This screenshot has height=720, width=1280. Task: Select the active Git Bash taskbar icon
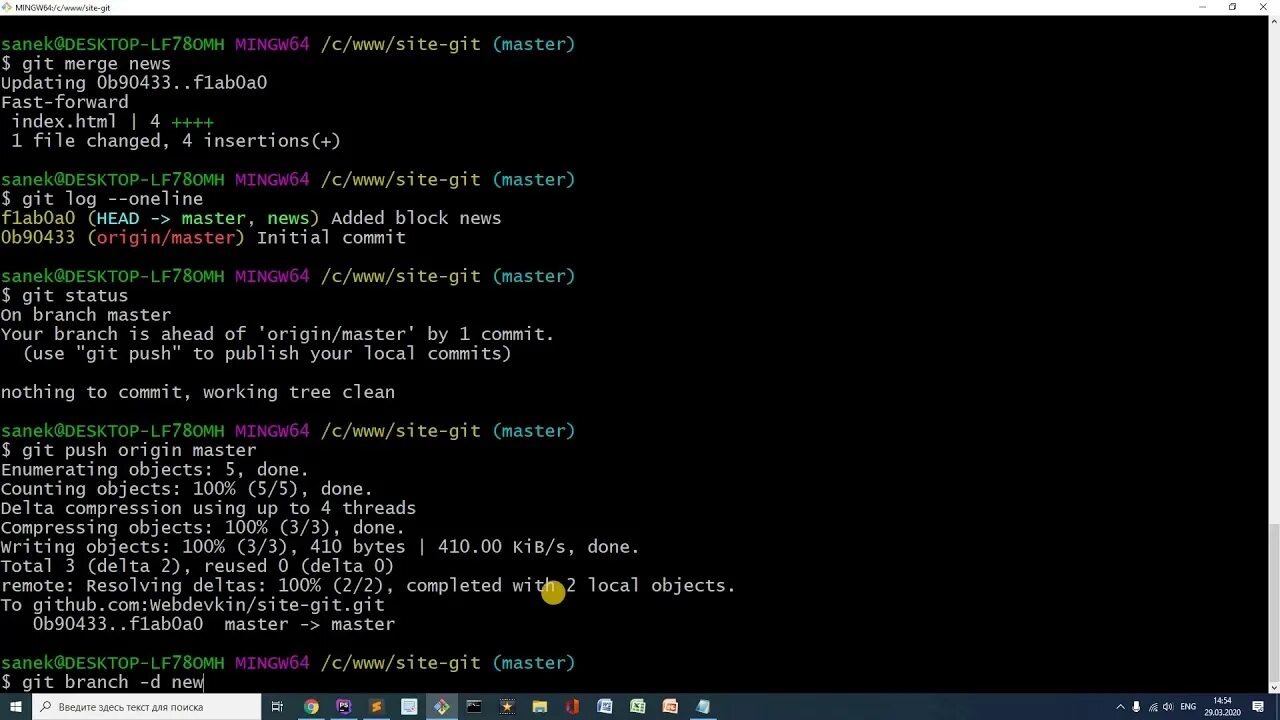(441, 707)
